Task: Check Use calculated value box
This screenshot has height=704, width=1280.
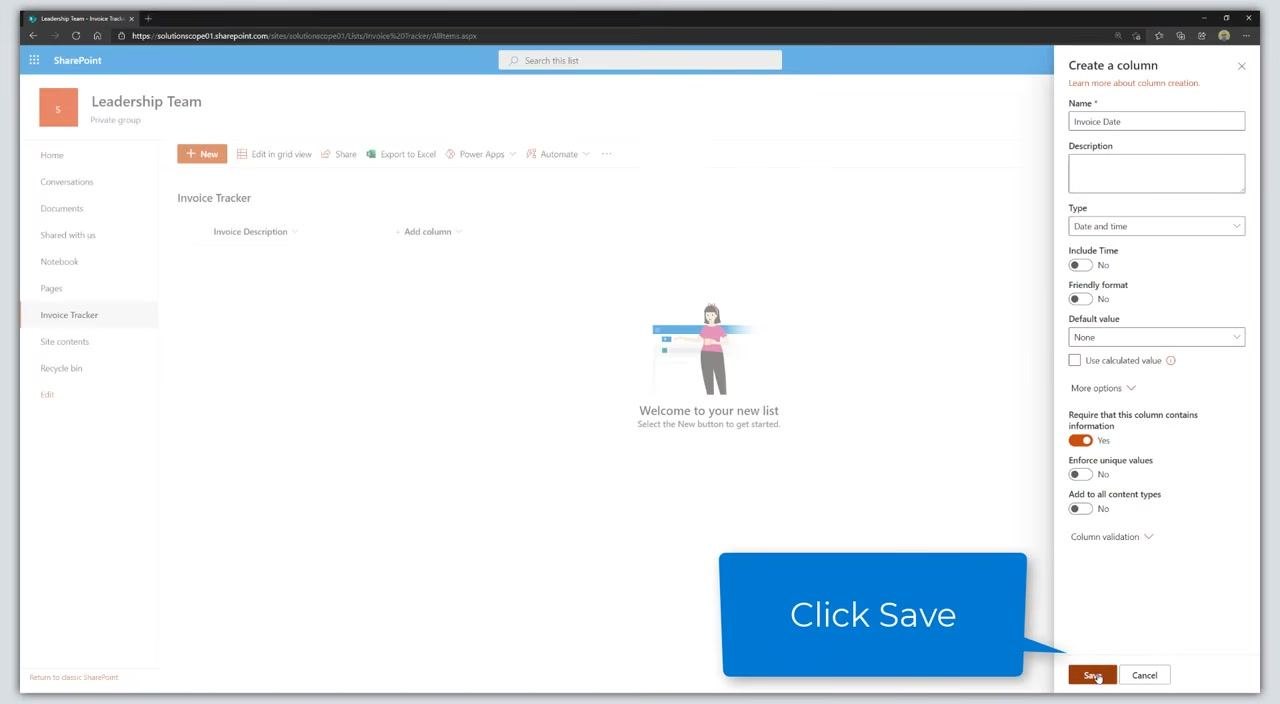Action: pos(1075,360)
